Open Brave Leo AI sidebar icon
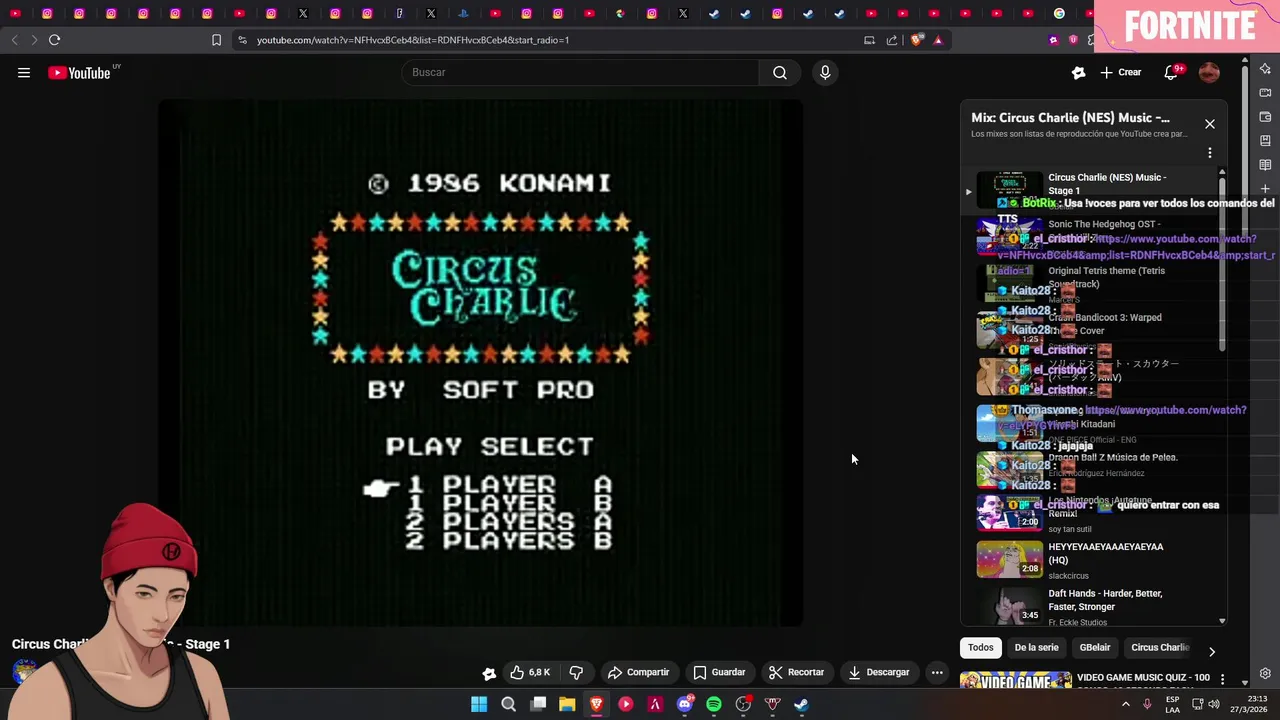The width and height of the screenshot is (1280, 720). coord(1265,68)
